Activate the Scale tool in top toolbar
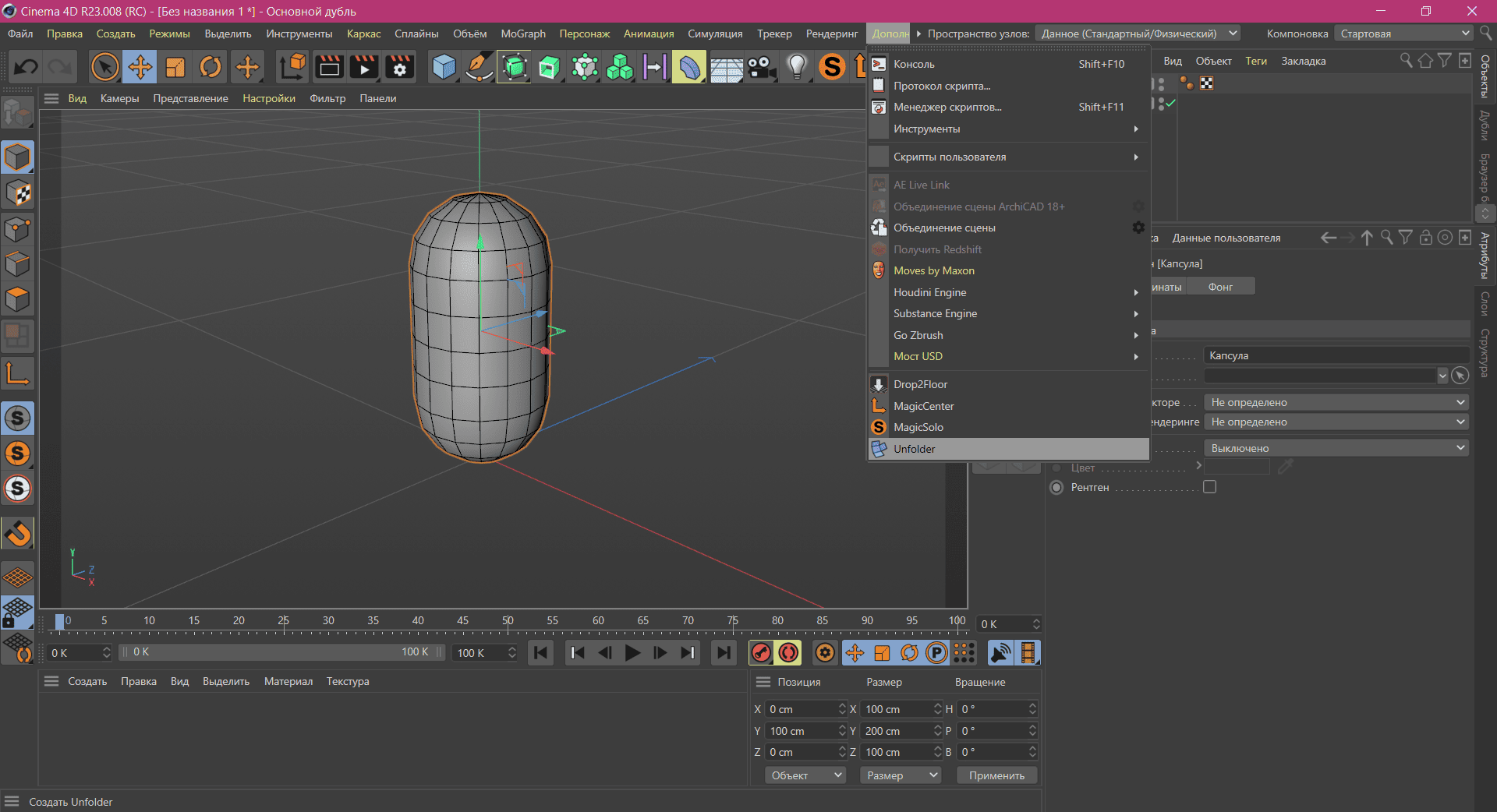The height and width of the screenshot is (812, 1497). tap(175, 67)
